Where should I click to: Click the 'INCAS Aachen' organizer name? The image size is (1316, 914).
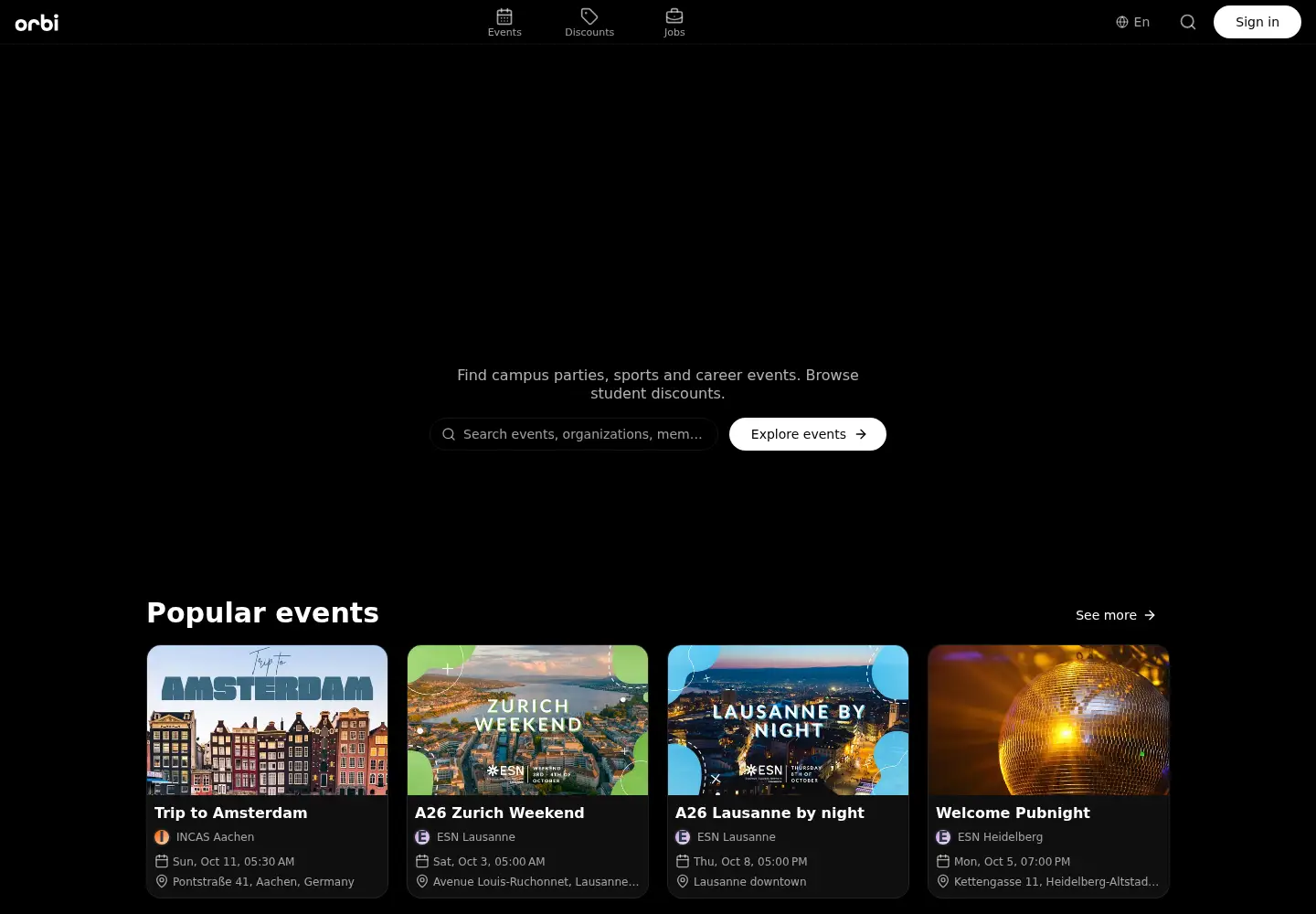[x=216, y=837]
